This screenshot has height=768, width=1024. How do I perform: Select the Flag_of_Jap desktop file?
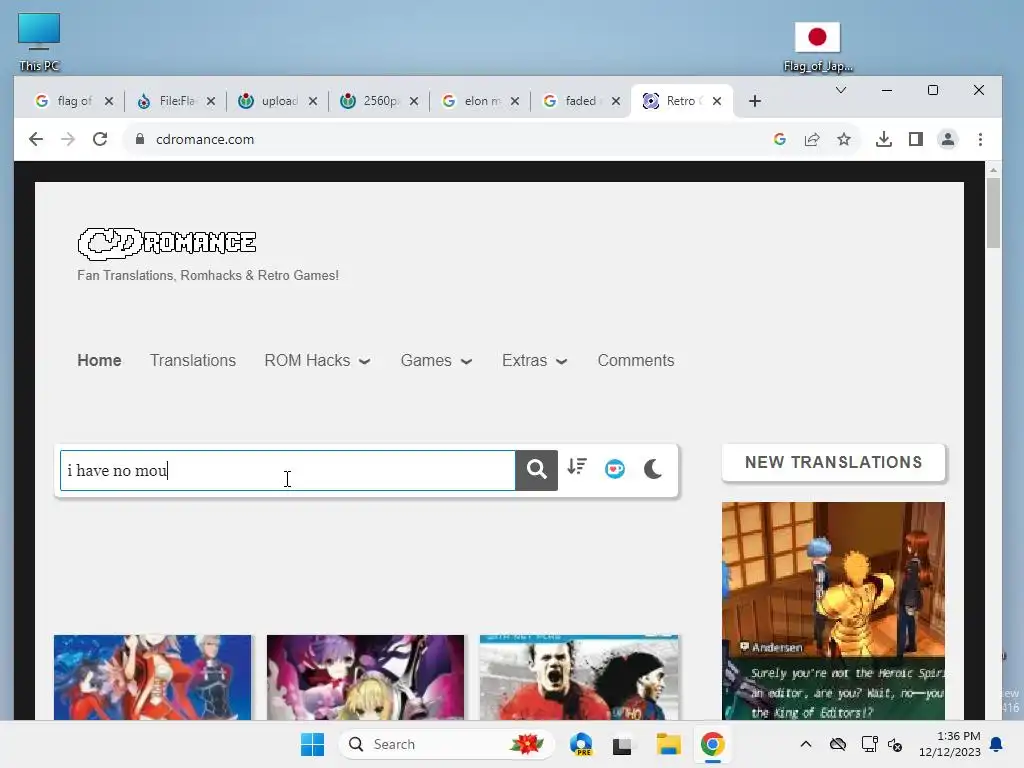click(818, 47)
